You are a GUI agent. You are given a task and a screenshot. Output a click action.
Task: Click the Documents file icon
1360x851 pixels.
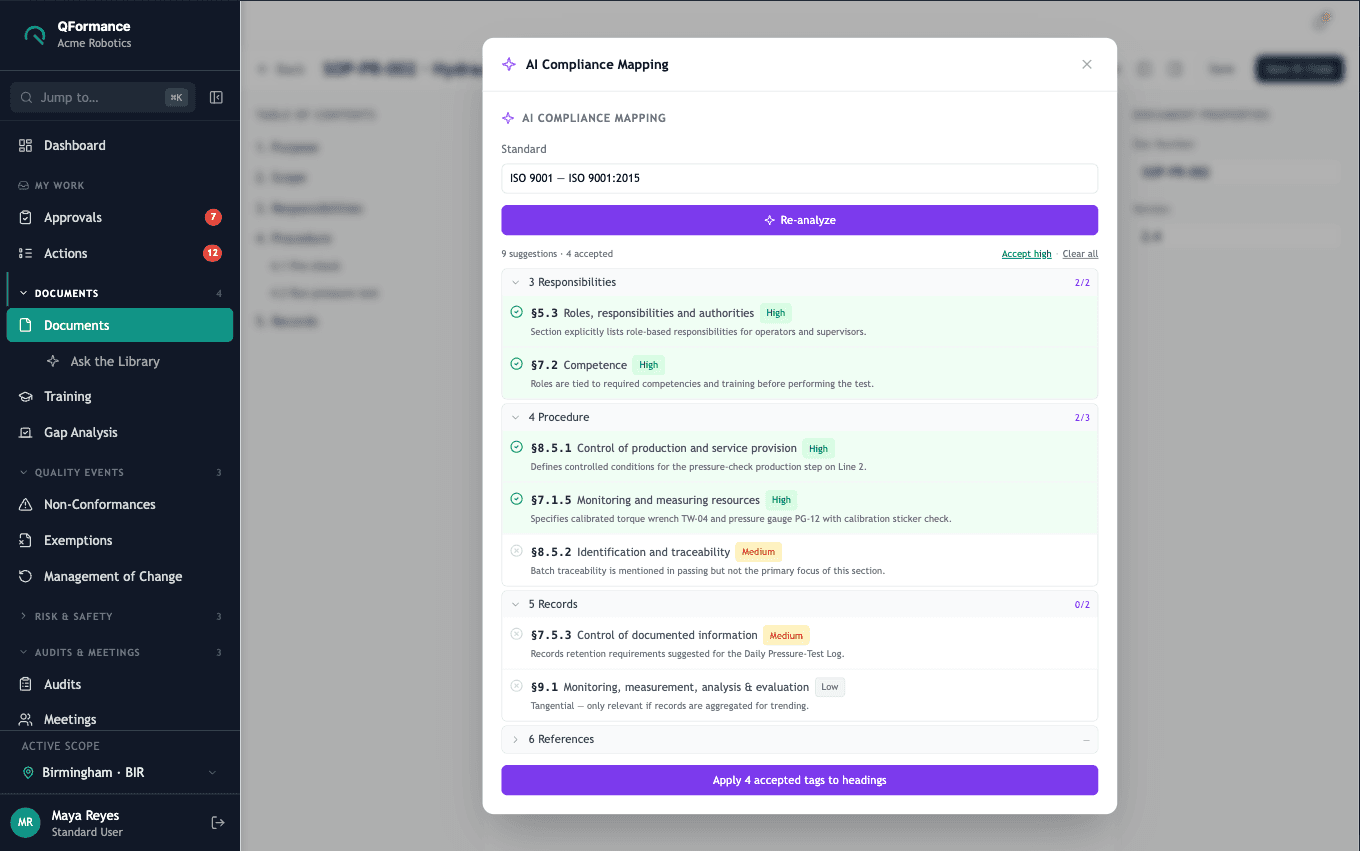(26, 325)
